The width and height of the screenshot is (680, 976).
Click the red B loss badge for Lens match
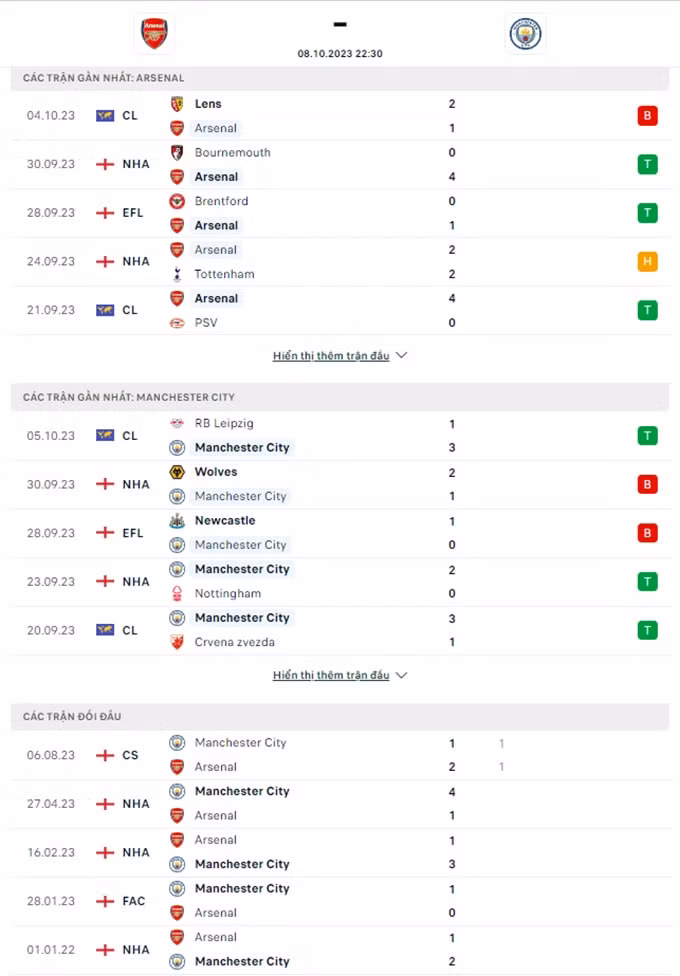(648, 116)
